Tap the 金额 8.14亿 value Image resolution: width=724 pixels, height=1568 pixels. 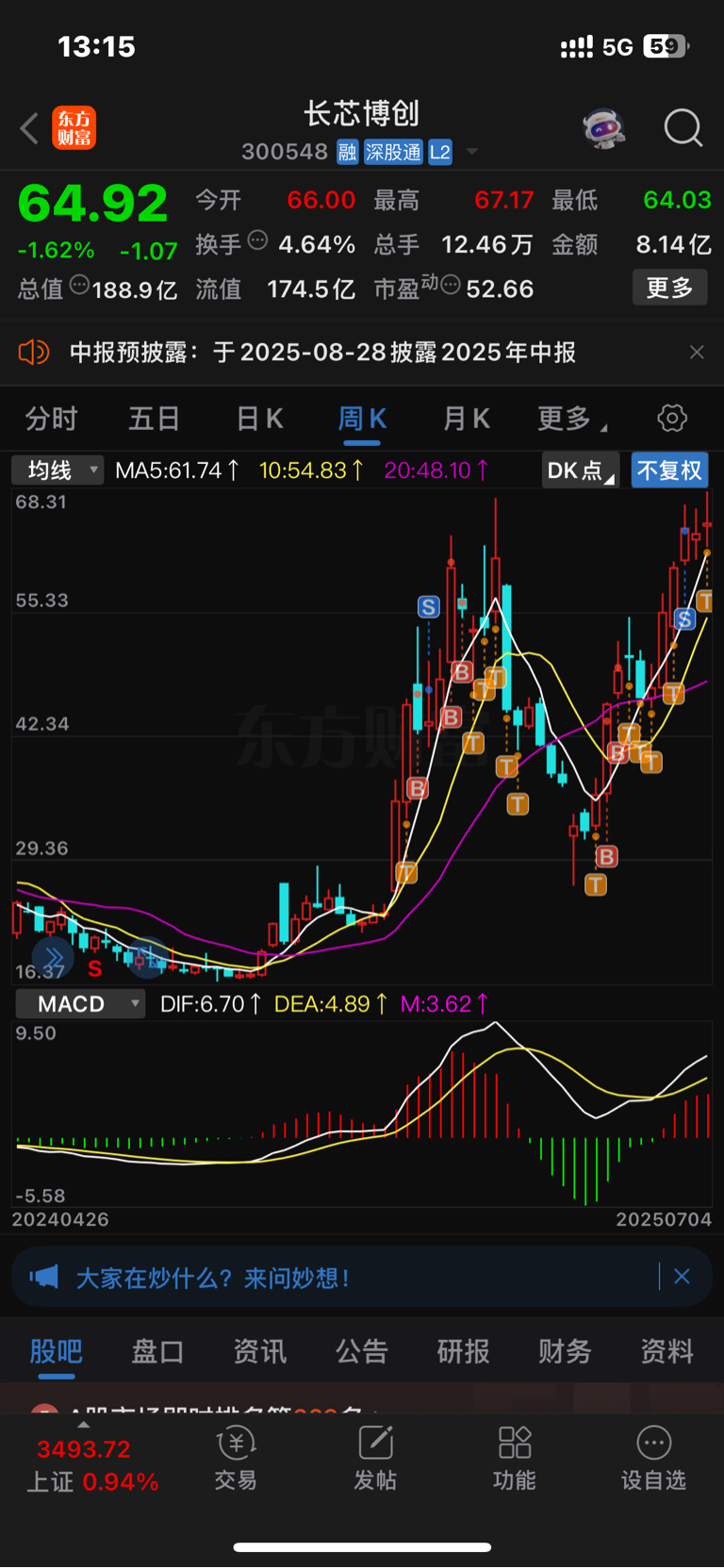pos(673,245)
